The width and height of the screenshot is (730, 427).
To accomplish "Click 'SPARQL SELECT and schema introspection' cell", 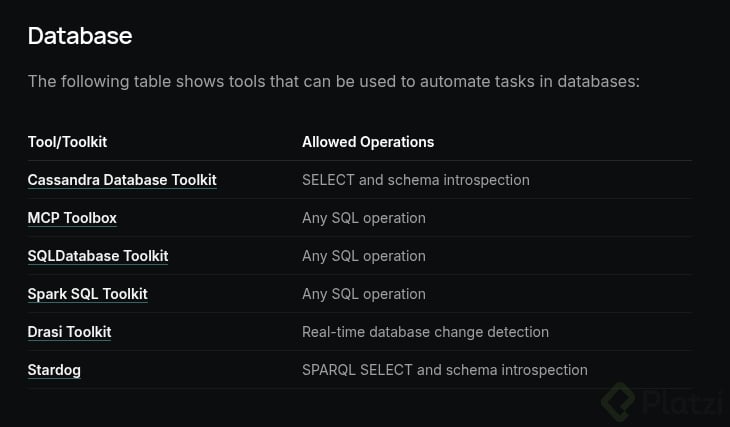I will (x=445, y=370).
